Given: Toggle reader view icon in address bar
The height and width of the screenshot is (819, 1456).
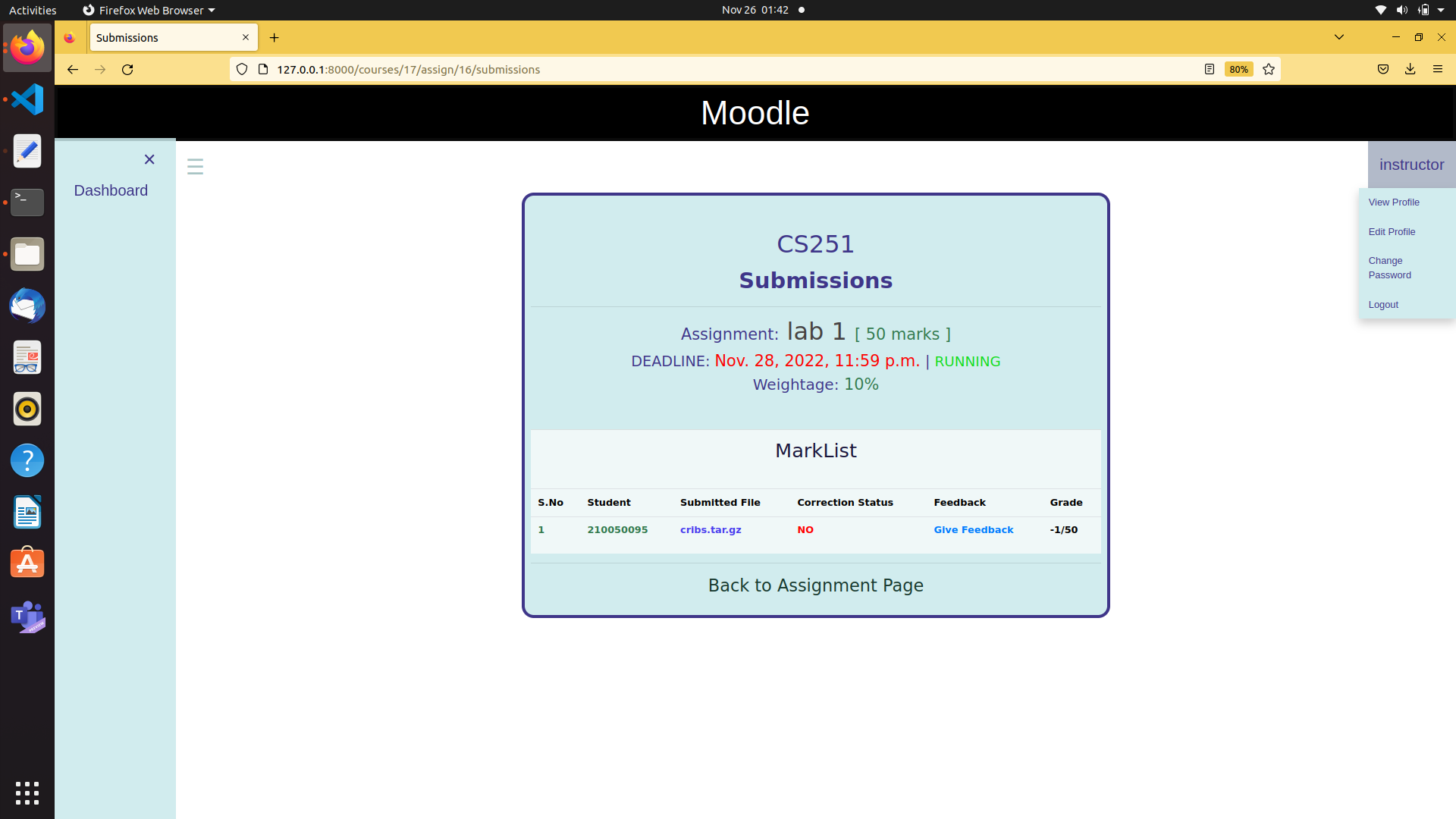Looking at the screenshot, I should (x=1210, y=69).
